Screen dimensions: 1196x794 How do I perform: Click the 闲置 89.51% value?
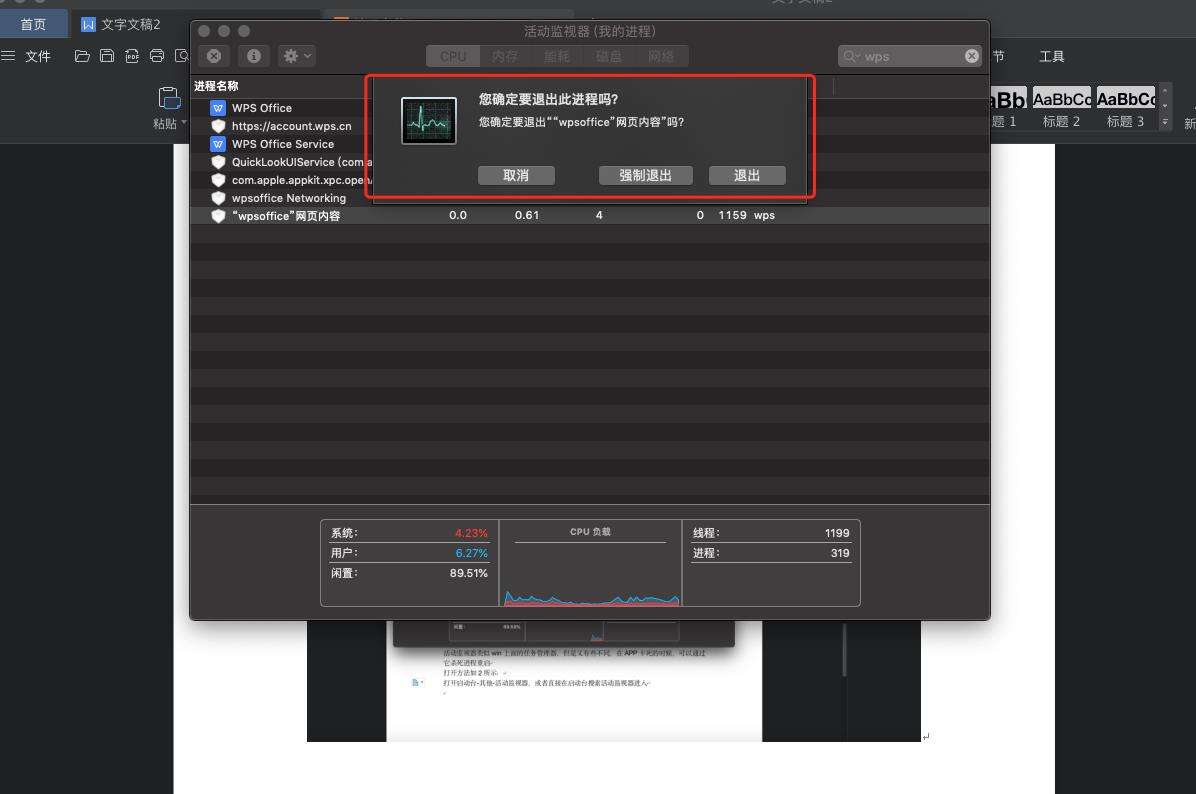click(468, 573)
